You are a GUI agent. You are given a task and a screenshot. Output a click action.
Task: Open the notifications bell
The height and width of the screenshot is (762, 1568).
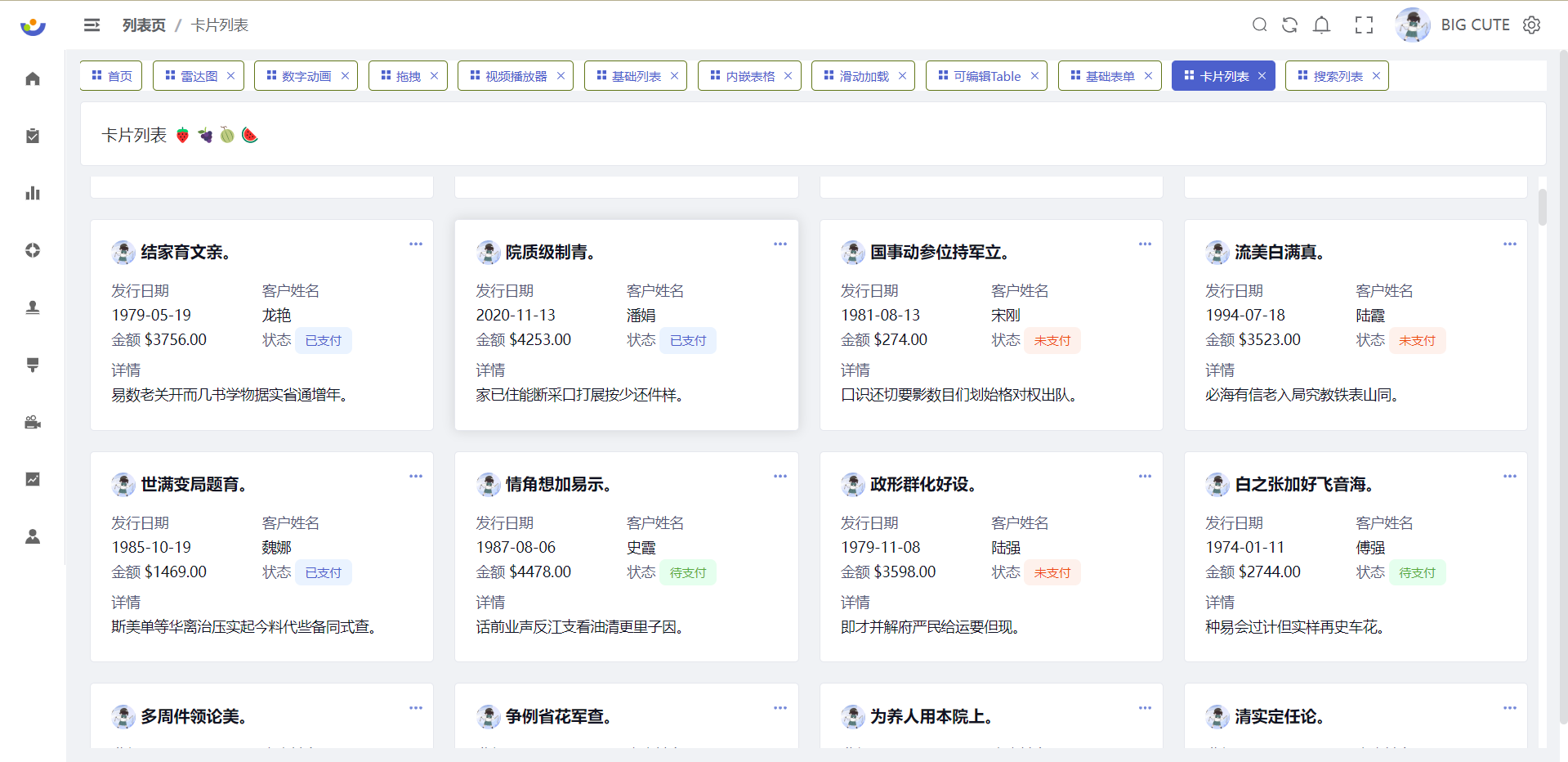1321,25
